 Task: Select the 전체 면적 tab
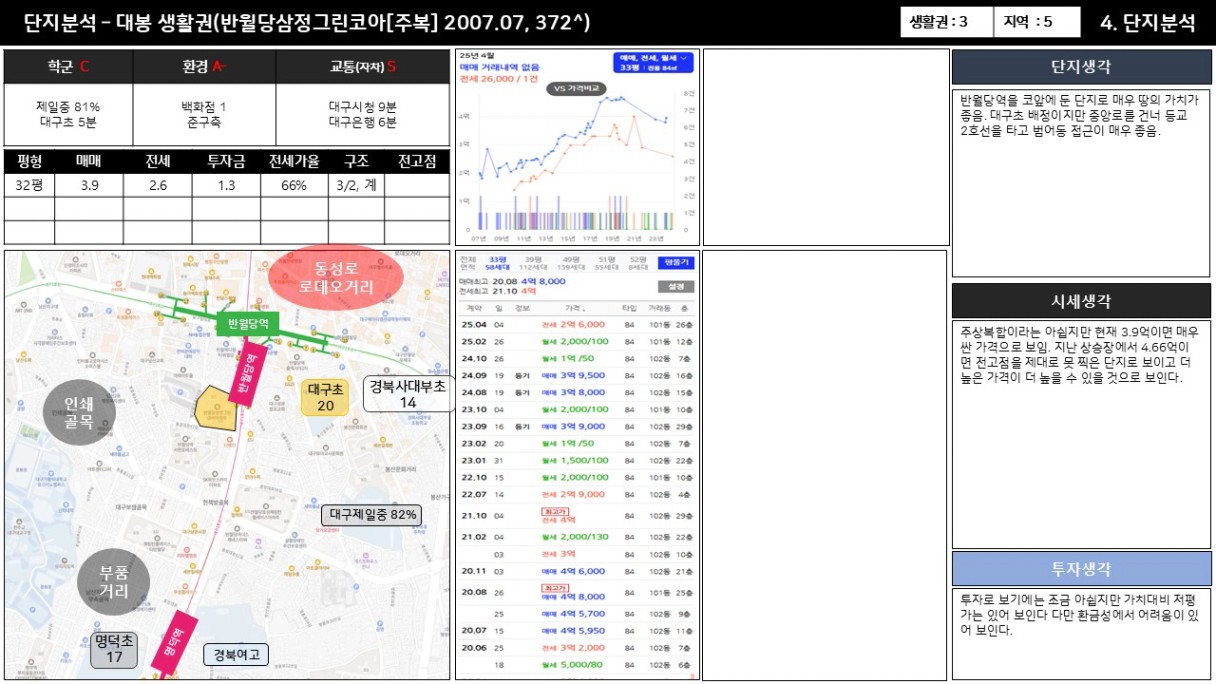point(467,263)
